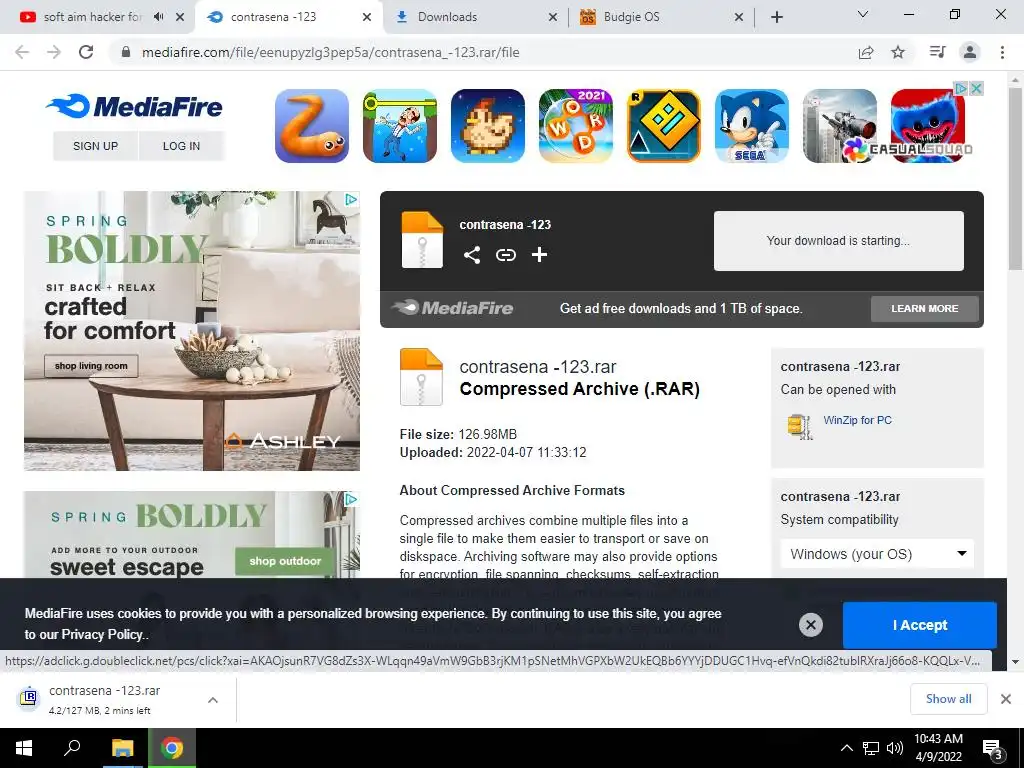Click the clock showing 10:43 AM
The width and height of the screenshot is (1024, 768).
[x=938, y=748]
